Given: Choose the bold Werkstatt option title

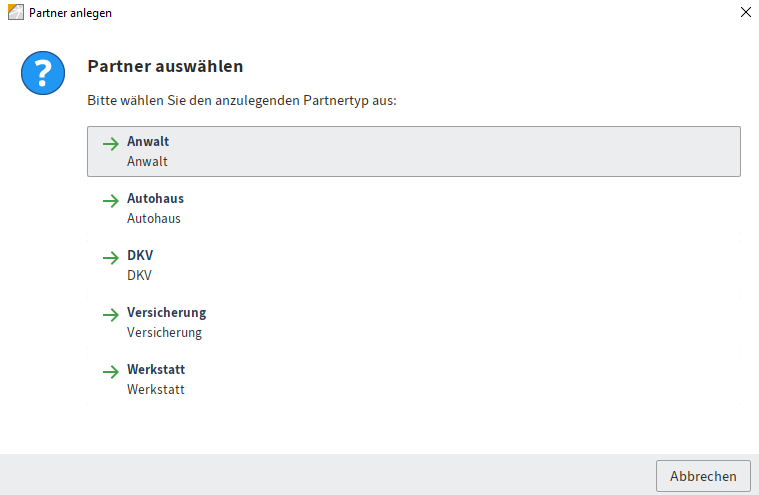Looking at the screenshot, I should point(156,370).
